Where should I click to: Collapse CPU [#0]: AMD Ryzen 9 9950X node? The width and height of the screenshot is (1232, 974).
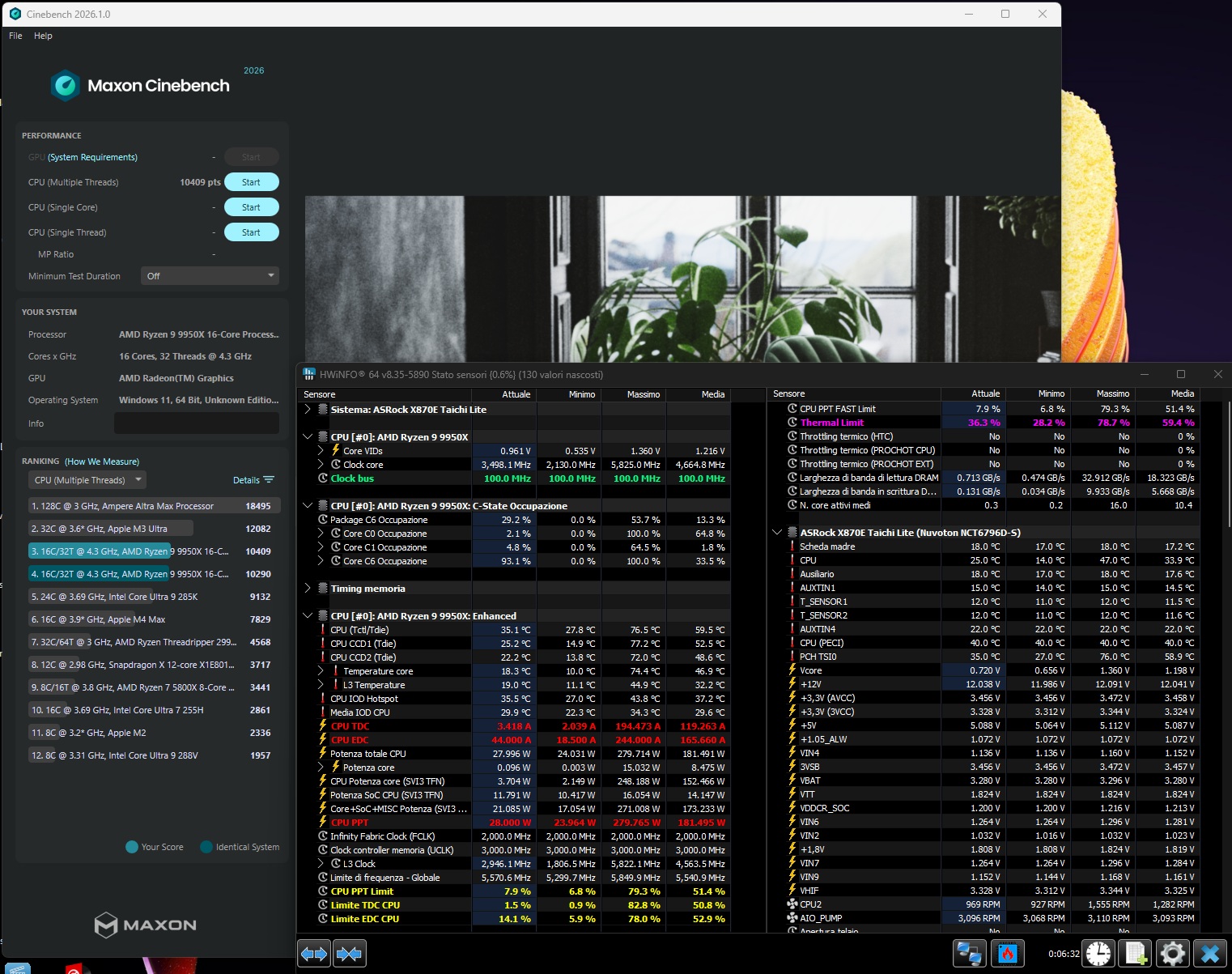tap(308, 437)
